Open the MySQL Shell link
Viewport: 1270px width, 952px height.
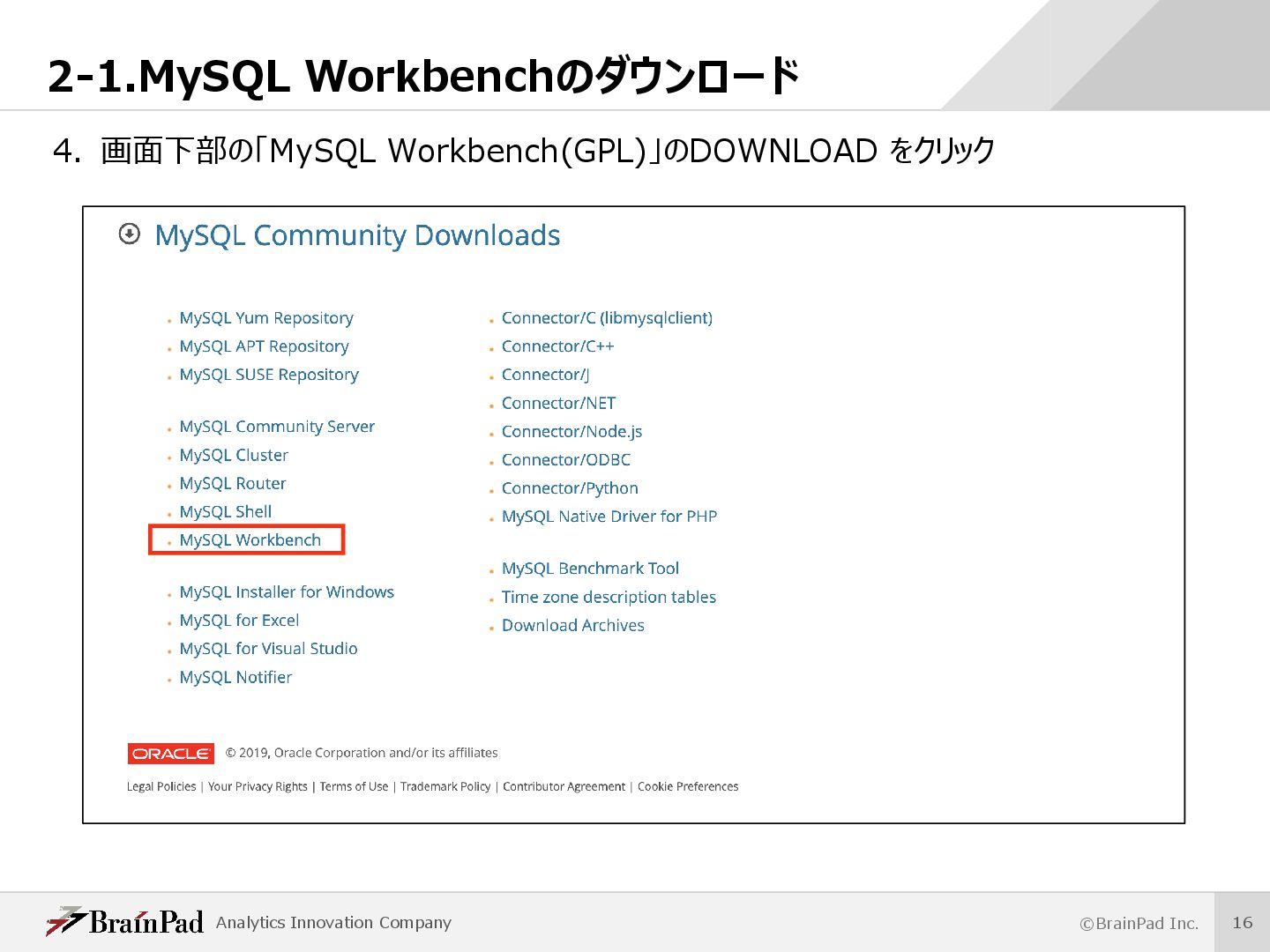(x=226, y=511)
